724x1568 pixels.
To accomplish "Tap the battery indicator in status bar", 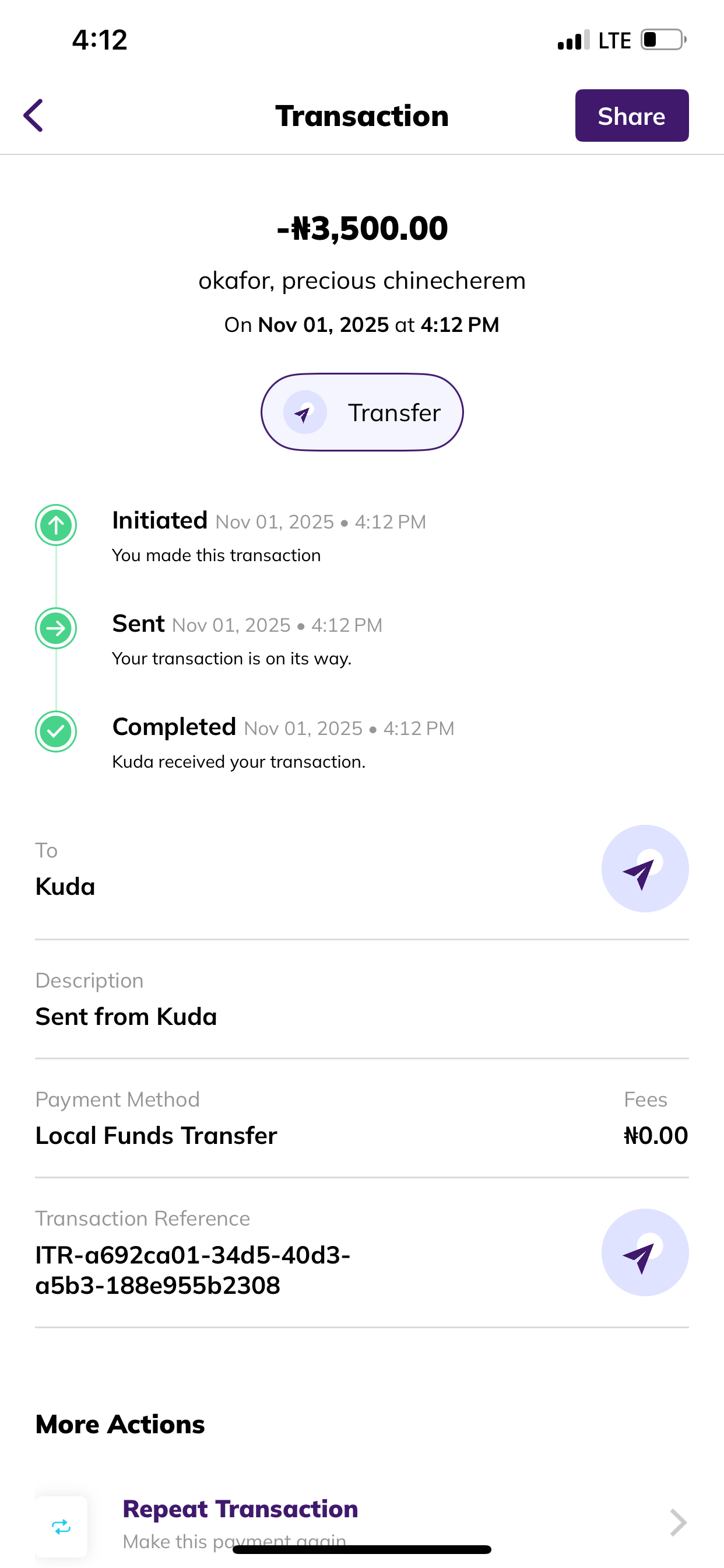I will click(x=663, y=40).
